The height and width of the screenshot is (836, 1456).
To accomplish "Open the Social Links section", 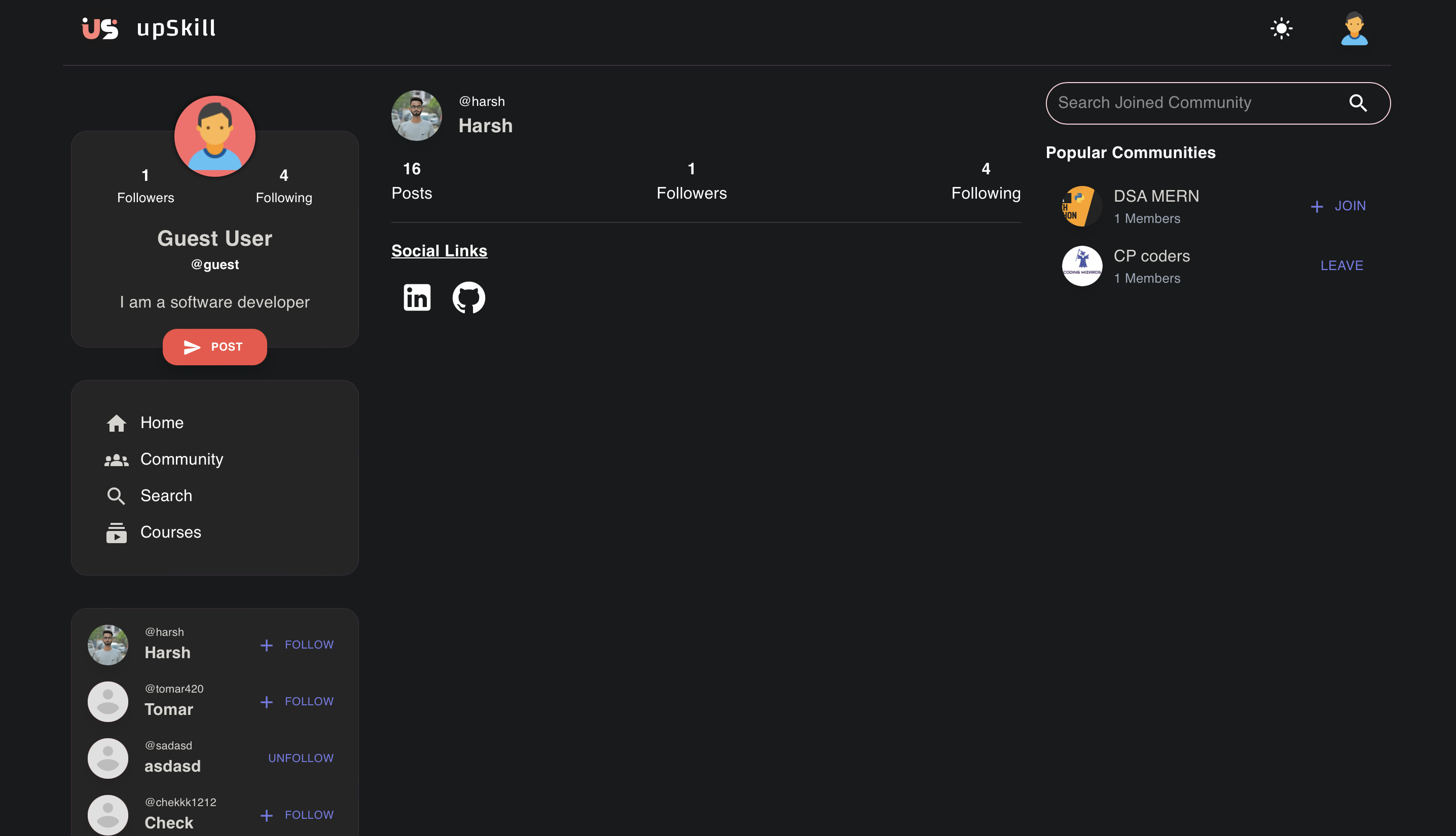I will pyautogui.click(x=439, y=250).
